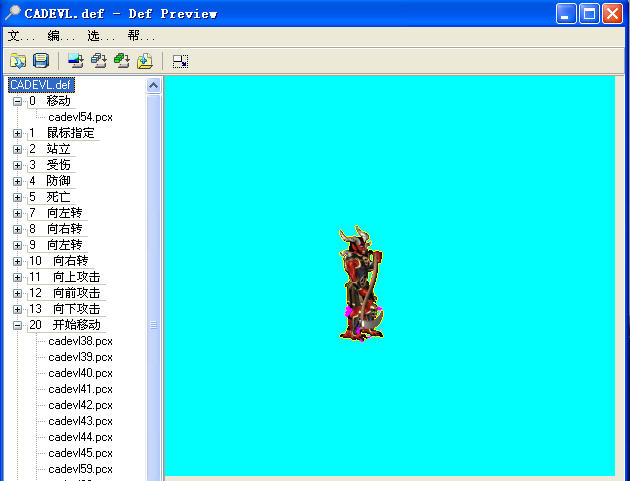
Task: Select cadevl42.pcx frame
Action: (x=80, y=405)
